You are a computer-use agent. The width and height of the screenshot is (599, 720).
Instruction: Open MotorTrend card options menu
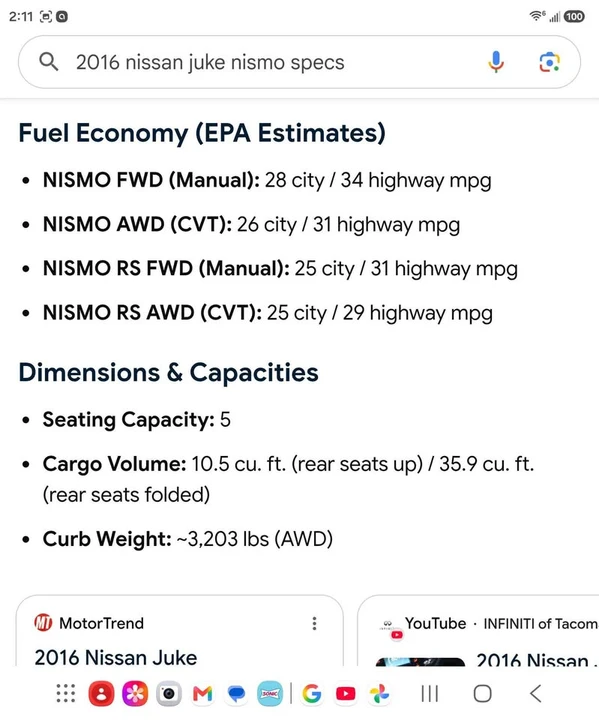tap(314, 623)
